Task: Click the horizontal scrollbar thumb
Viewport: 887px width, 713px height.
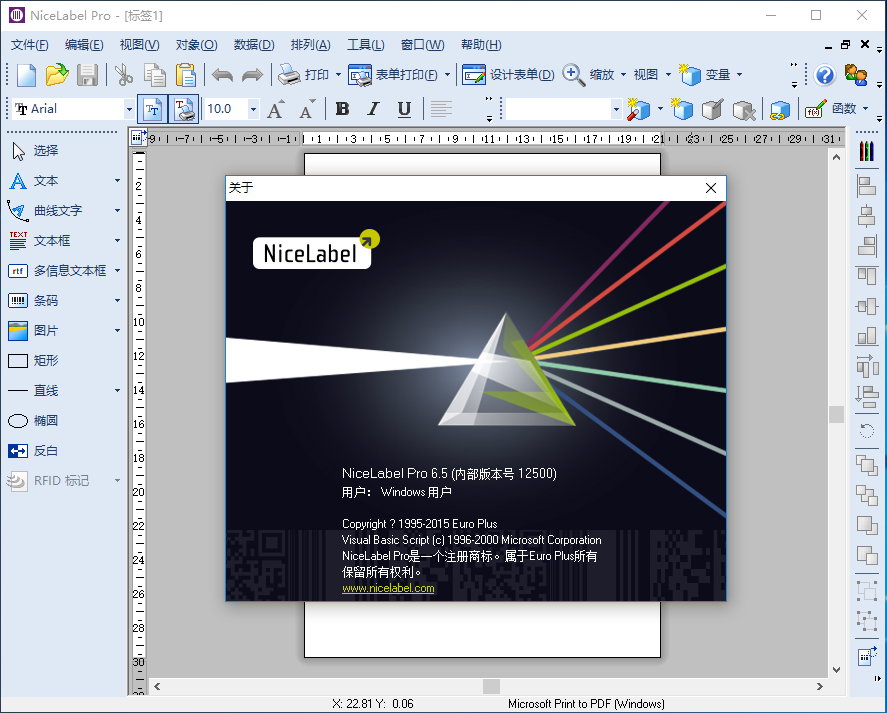Action: coord(491,686)
